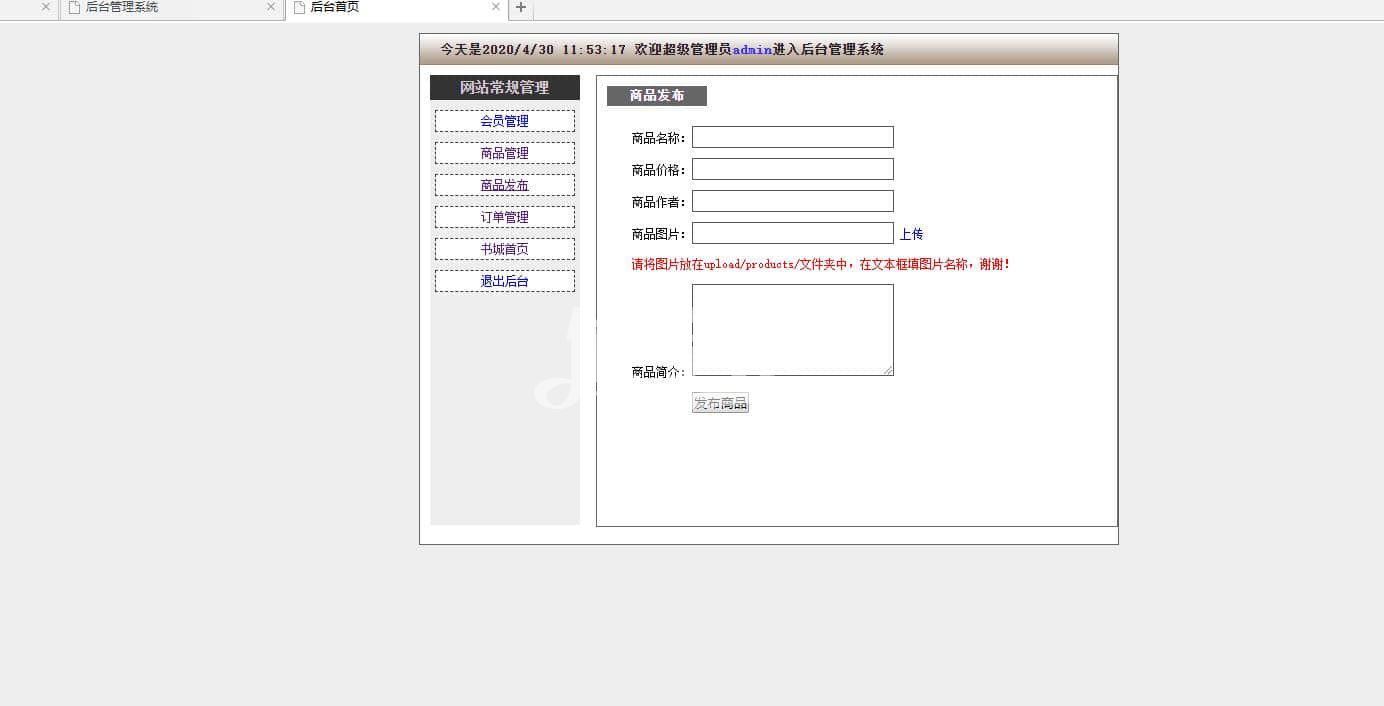Switch to the 后台管理系统 tab
1384x706 pixels.
tap(160, 7)
